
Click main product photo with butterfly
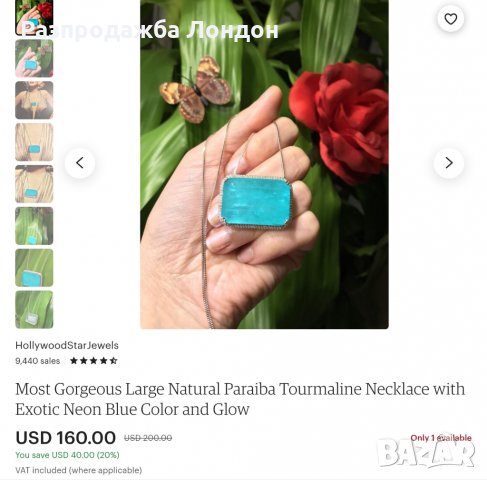coord(264,164)
